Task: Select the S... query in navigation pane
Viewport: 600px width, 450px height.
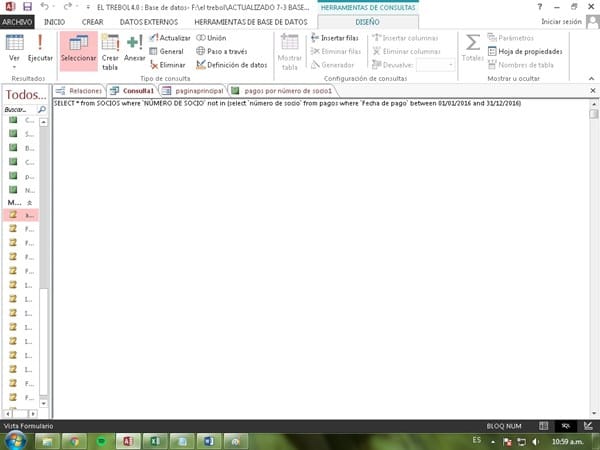Action: tap(21, 134)
